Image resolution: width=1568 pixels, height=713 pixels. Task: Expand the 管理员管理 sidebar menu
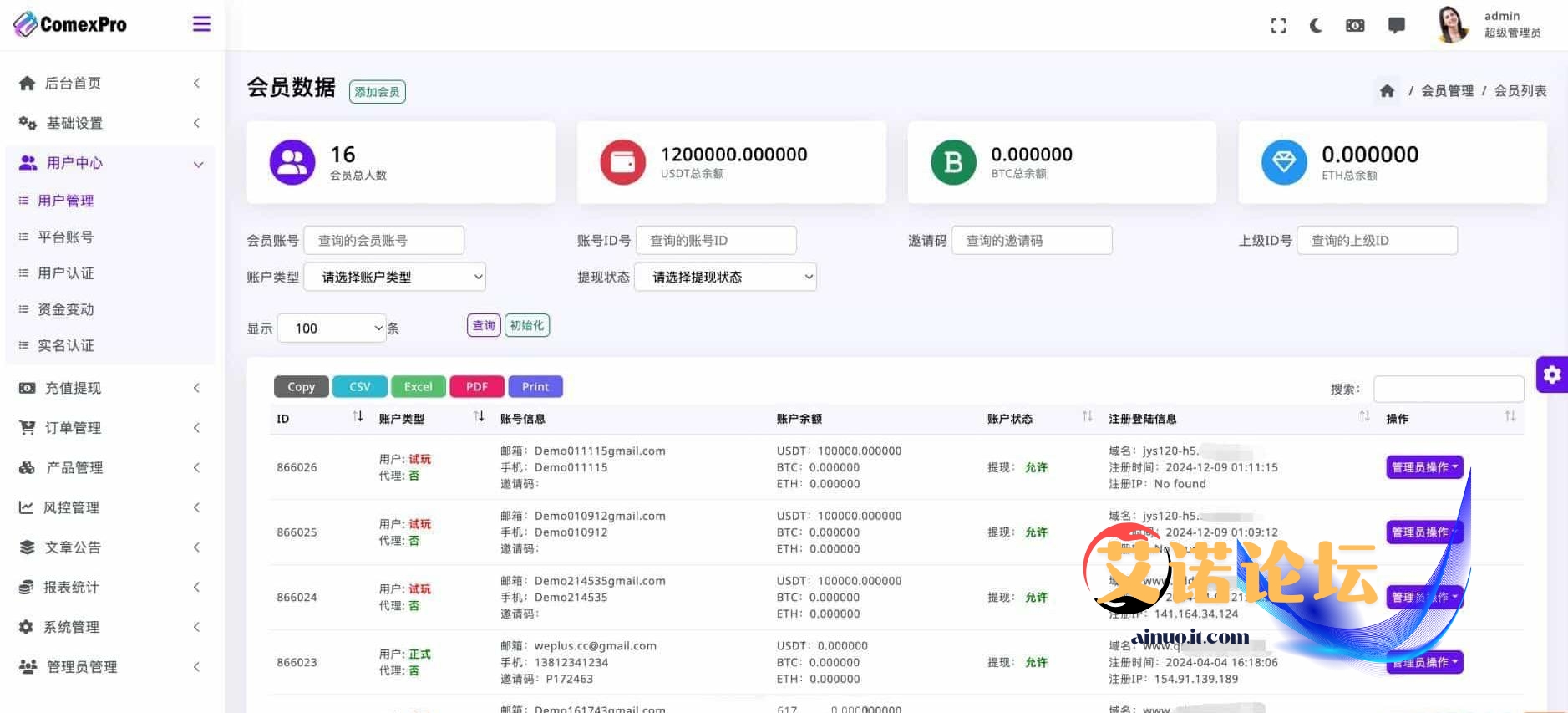coord(110,667)
